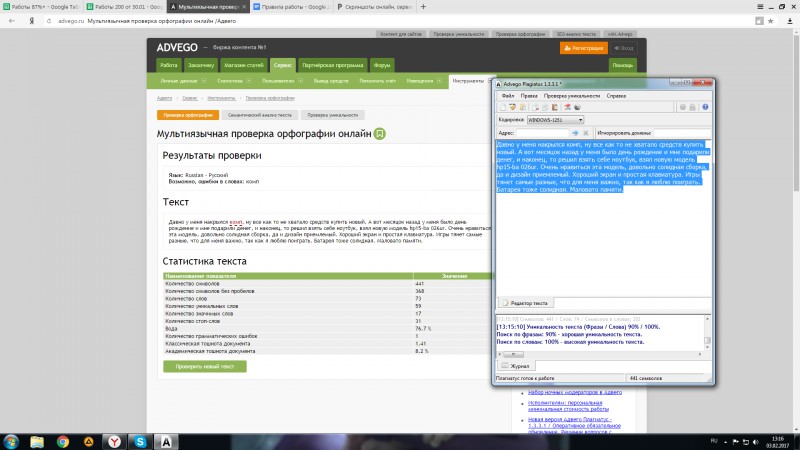Image resolution: width=800 pixels, height=450 pixels.
Task: Open the Вывод средств link in green bar
Action: pyautogui.click(x=331, y=81)
